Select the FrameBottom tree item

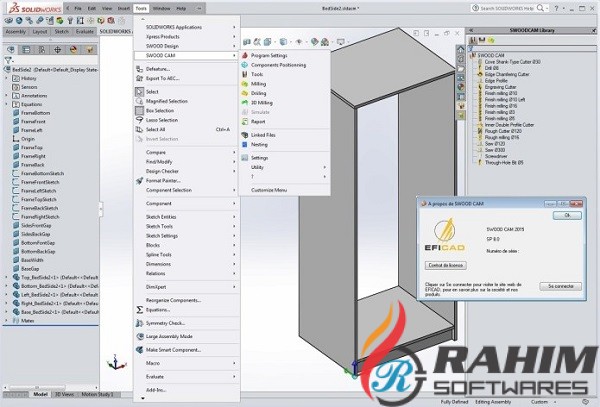[36, 113]
